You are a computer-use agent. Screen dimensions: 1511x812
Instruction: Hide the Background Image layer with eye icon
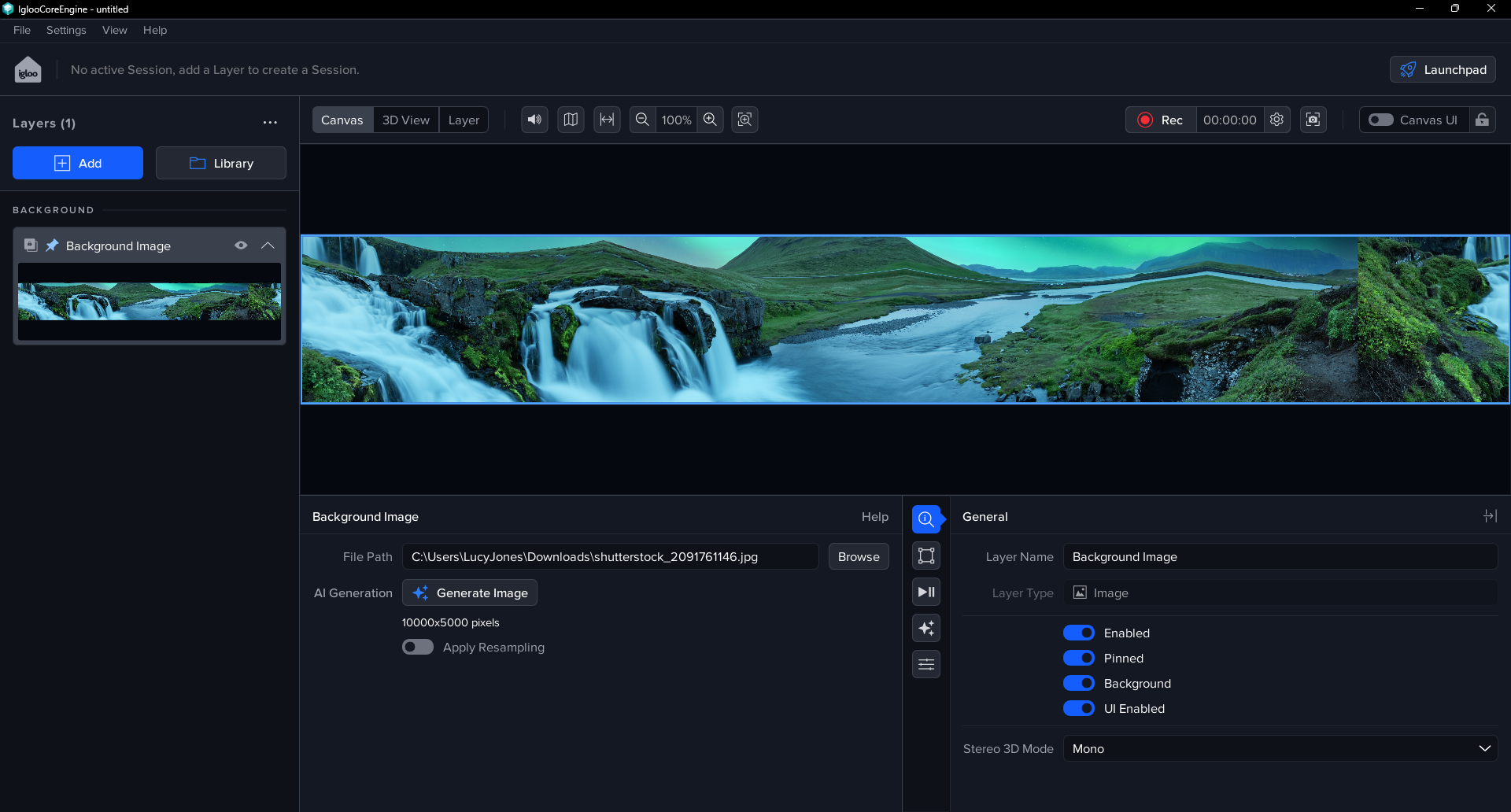(241, 245)
